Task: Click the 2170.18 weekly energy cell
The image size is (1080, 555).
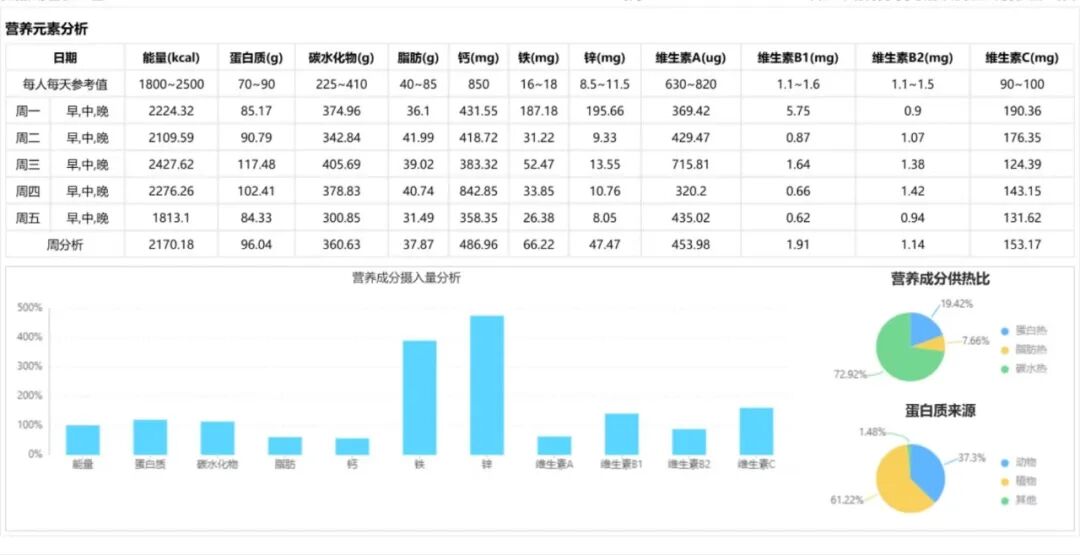Action: click(x=172, y=244)
